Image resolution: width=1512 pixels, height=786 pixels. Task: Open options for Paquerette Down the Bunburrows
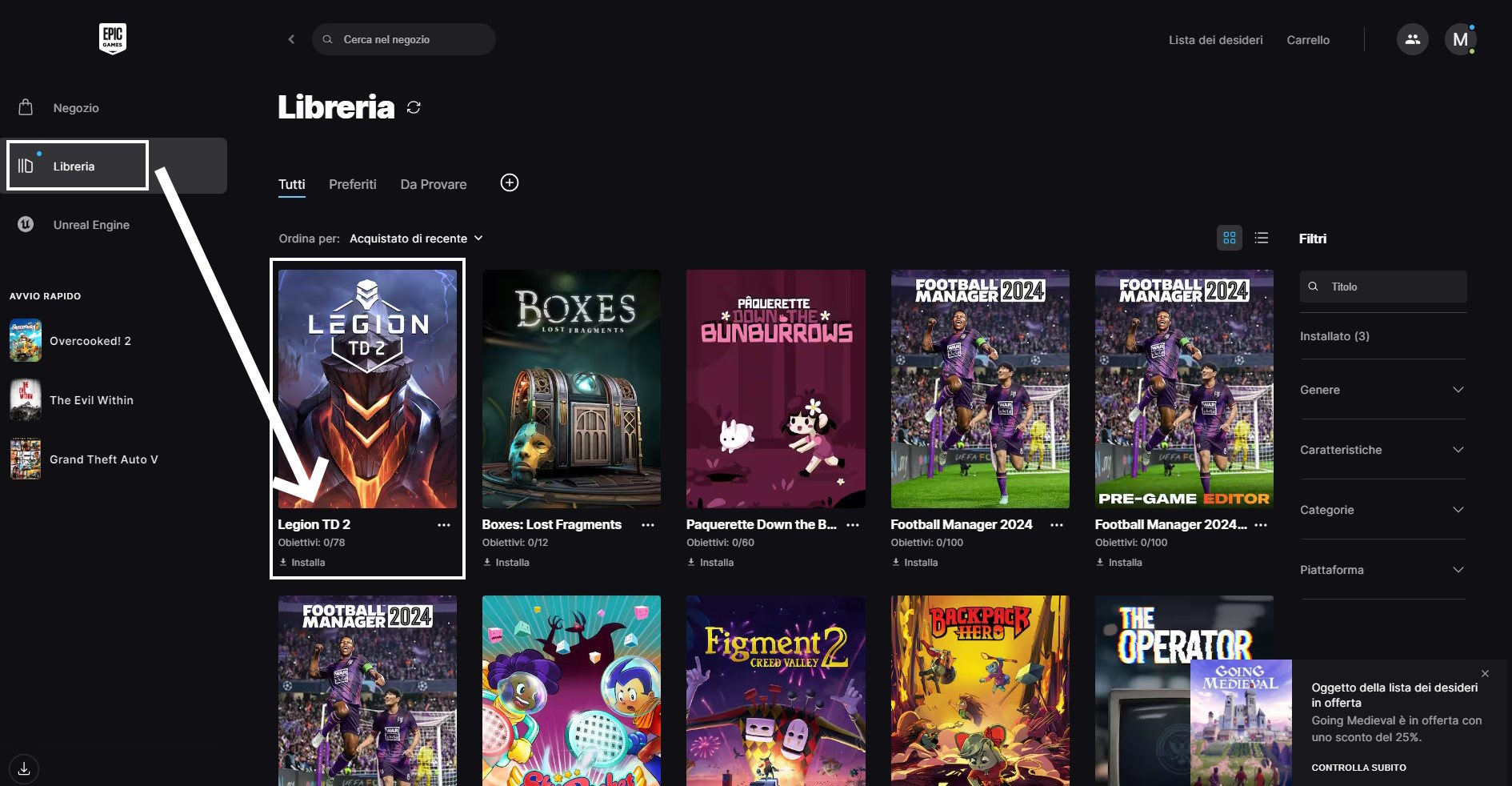tap(853, 525)
